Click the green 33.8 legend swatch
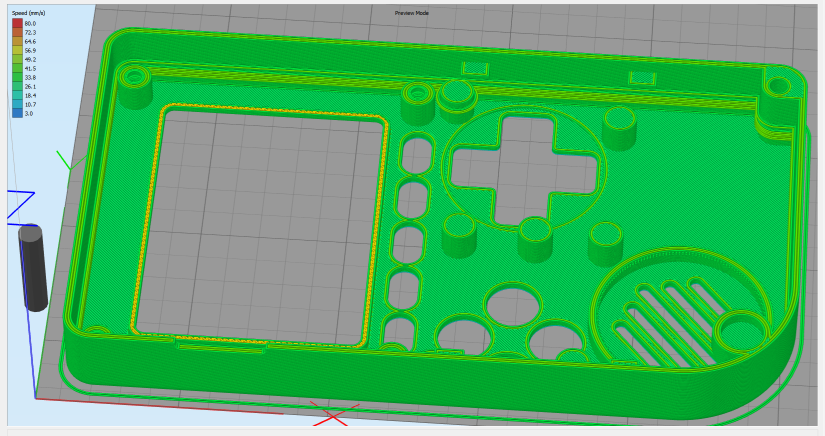 [x=17, y=77]
